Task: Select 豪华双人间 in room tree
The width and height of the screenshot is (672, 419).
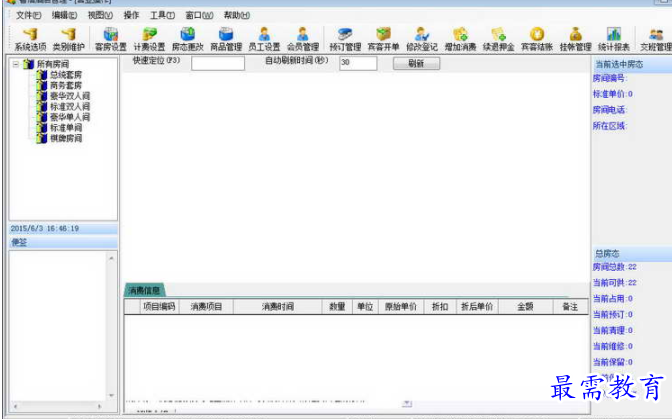Action: 70,96
